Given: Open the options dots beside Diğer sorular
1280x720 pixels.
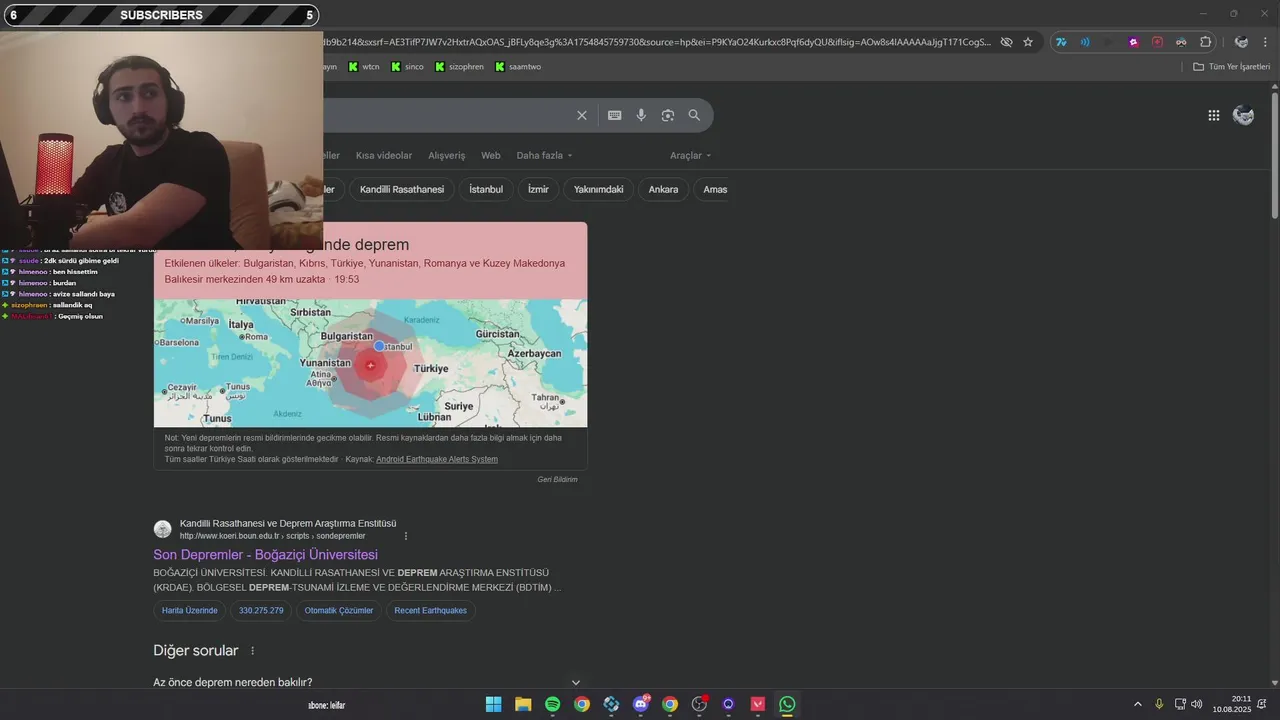Looking at the screenshot, I should click(x=252, y=651).
